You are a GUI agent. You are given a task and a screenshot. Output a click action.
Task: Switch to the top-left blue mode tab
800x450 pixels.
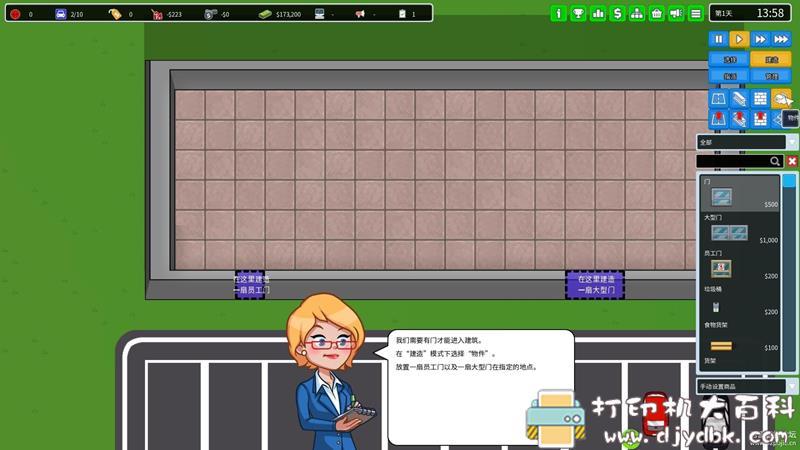point(729,59)
